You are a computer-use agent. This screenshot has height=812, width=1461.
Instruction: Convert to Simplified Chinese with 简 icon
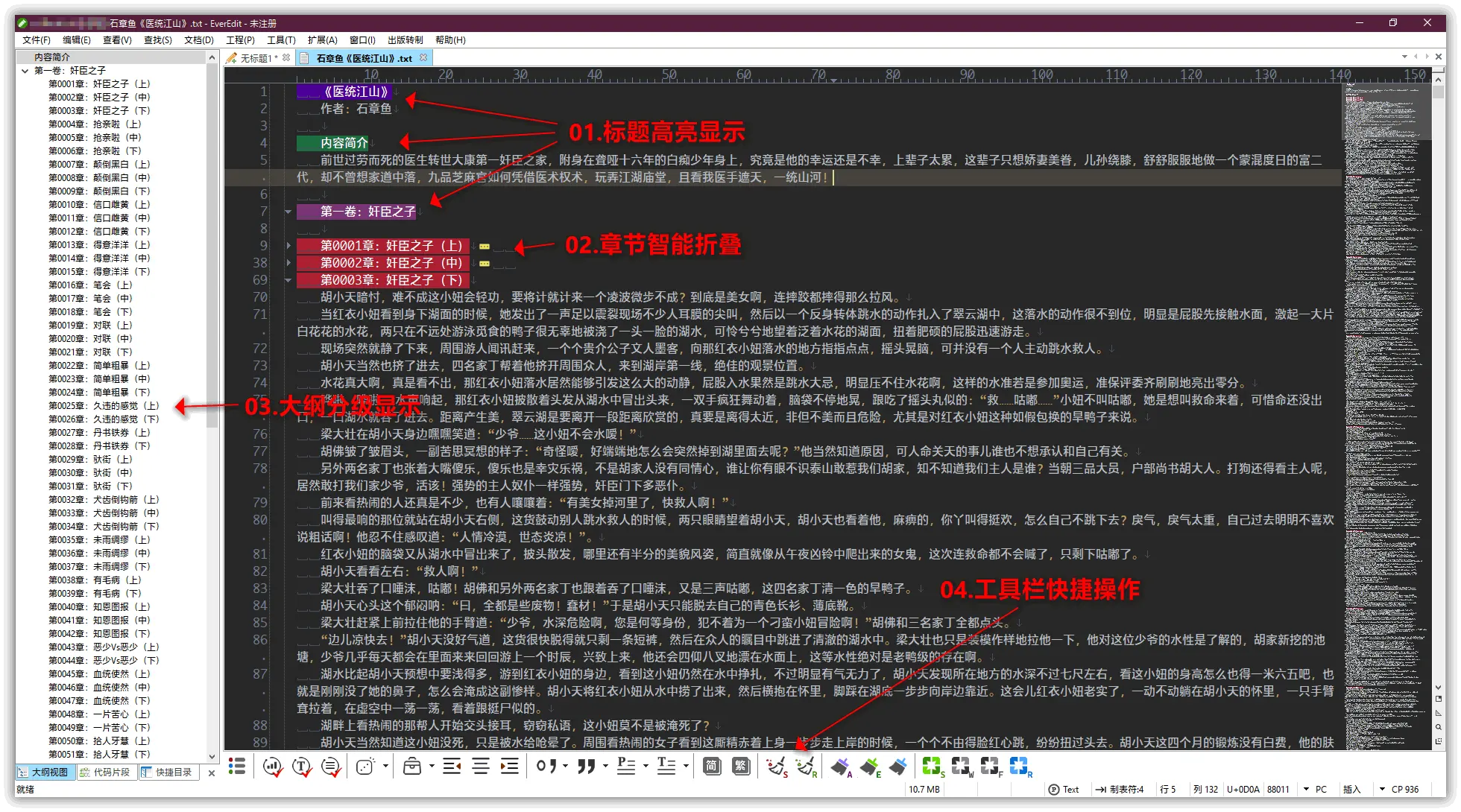(x=712, y=767)
